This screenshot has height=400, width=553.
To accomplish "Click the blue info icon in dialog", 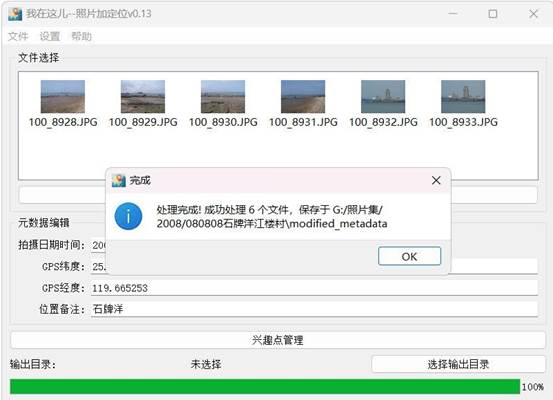I will click(x=128, y=216).
